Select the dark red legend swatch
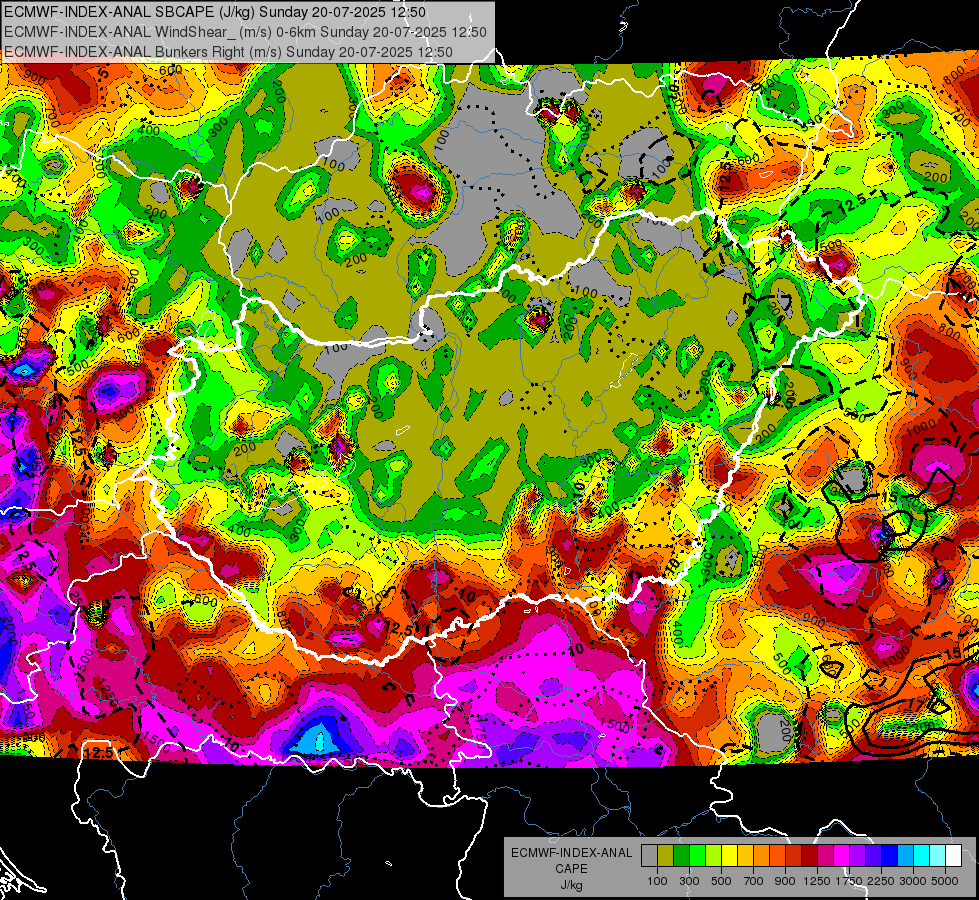 click(x=809, y=855)
